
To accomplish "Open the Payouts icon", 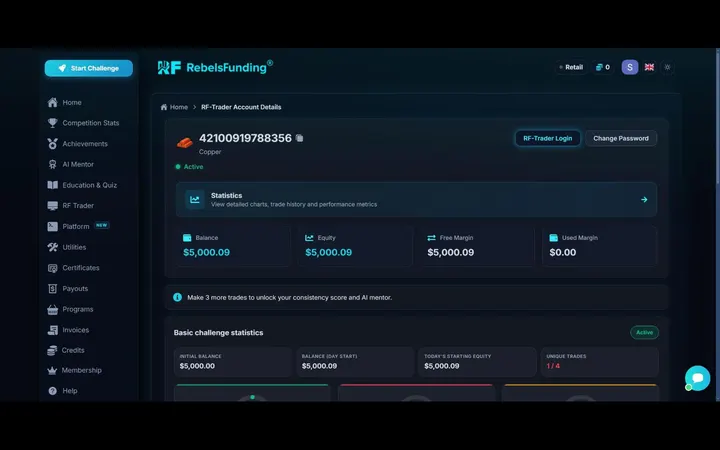I will pyautogui.click(x=53, y=288).
